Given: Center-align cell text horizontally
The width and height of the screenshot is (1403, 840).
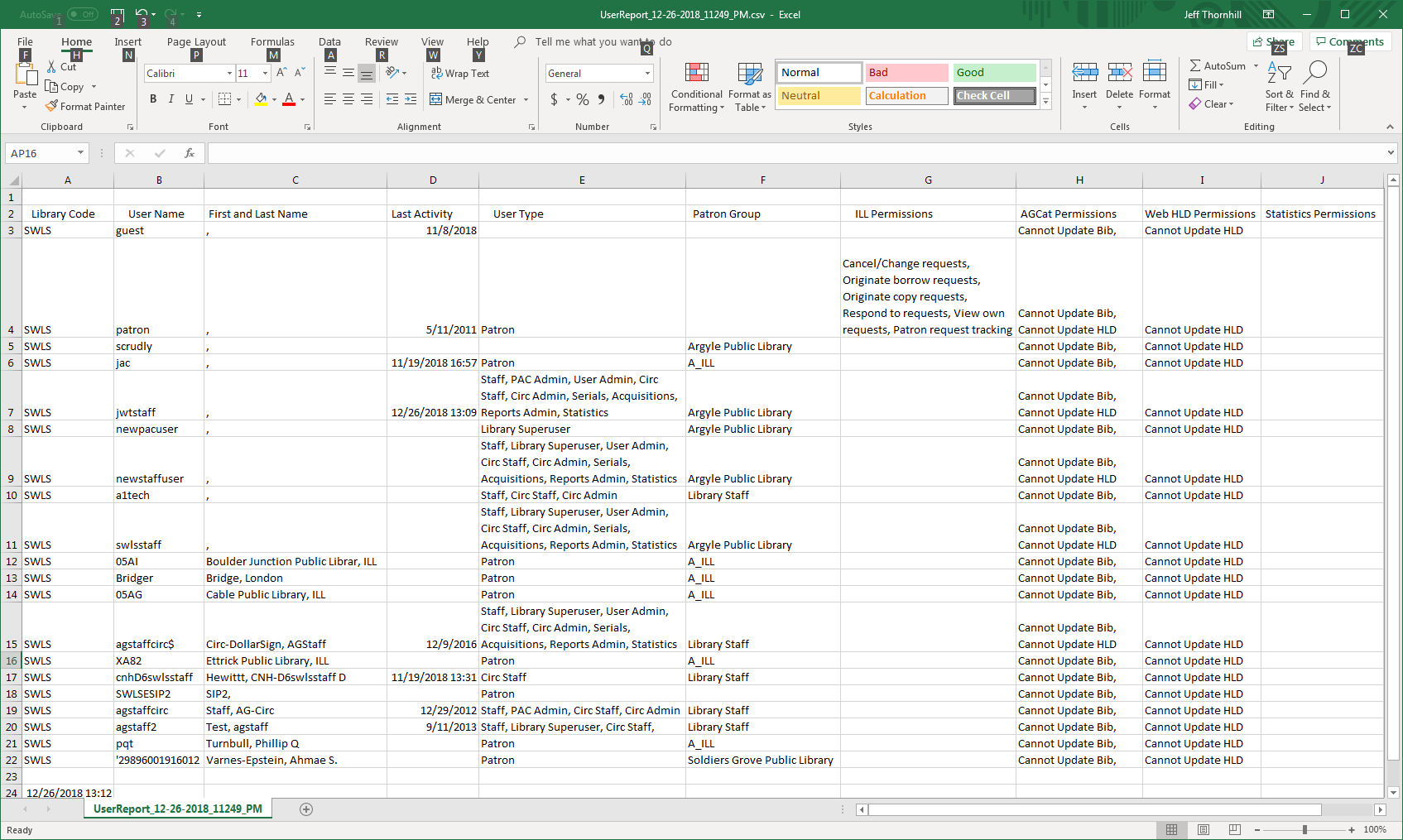Looking at the screenshot, I should [x=348, y=99].
